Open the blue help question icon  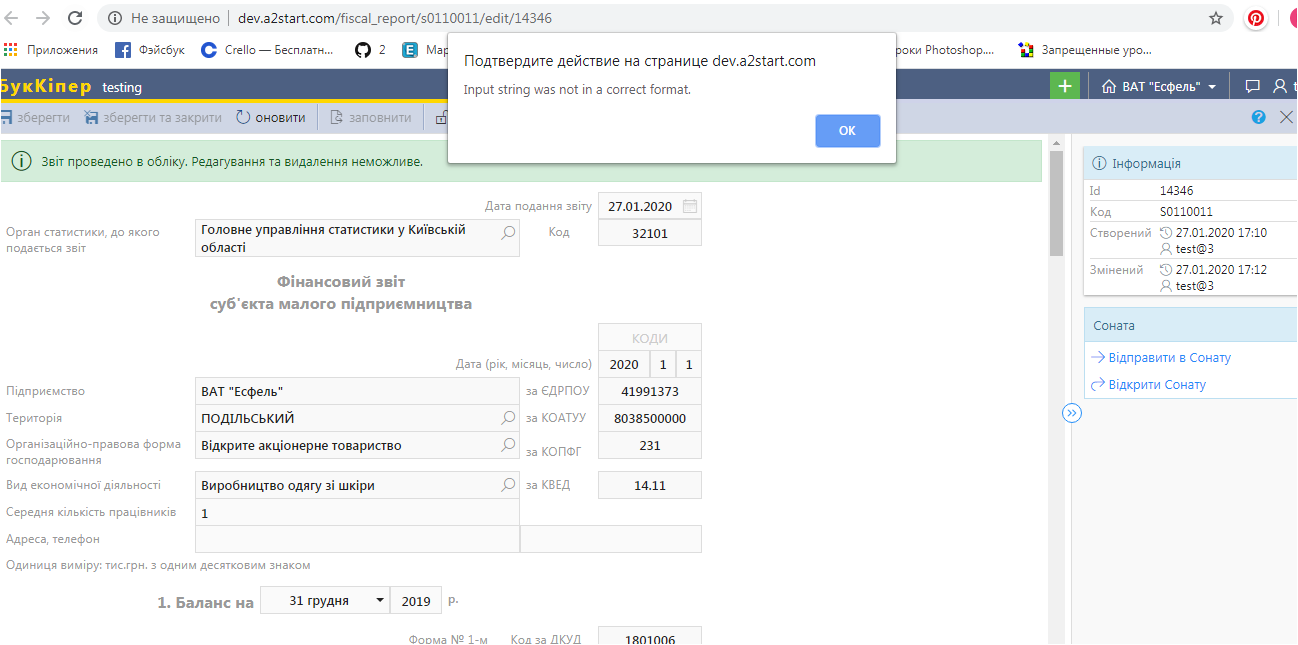[1259, 117]
